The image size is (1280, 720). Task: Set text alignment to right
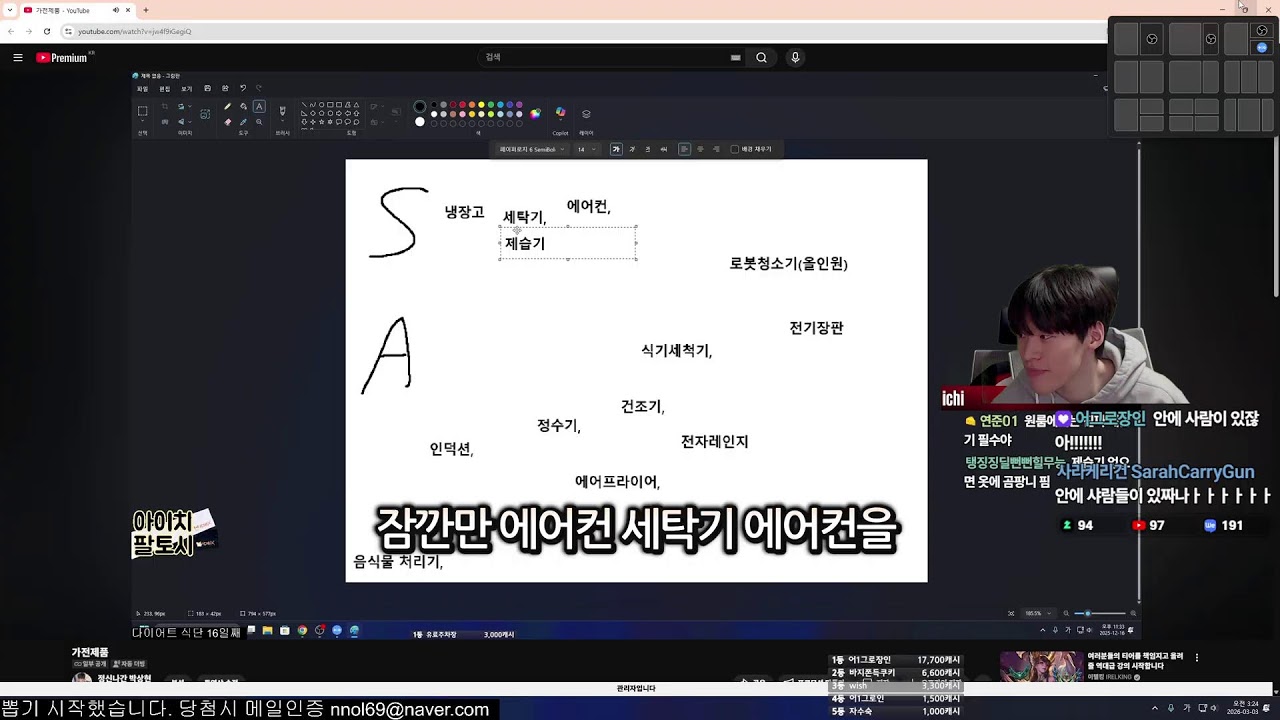click(716, 149)
